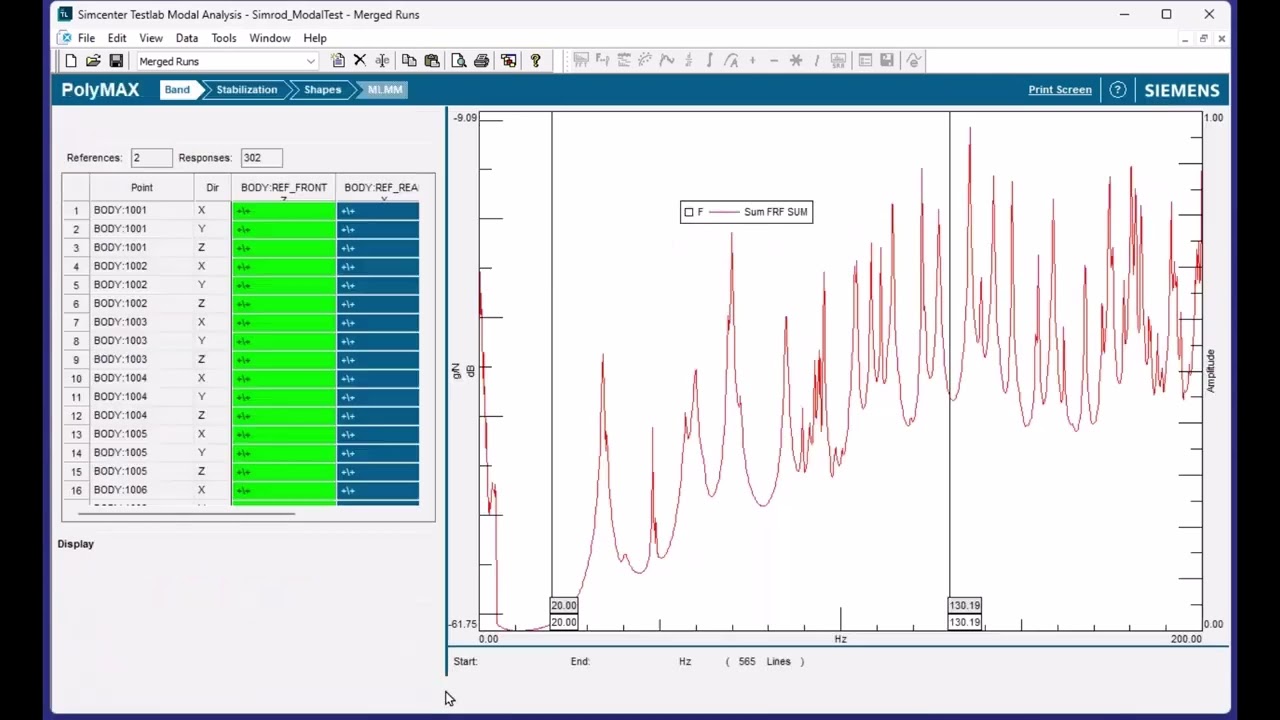Print using the printer toolbar icon
Image resolution: width=1280 pixels, height=720 pixels.
coord(481,61)
